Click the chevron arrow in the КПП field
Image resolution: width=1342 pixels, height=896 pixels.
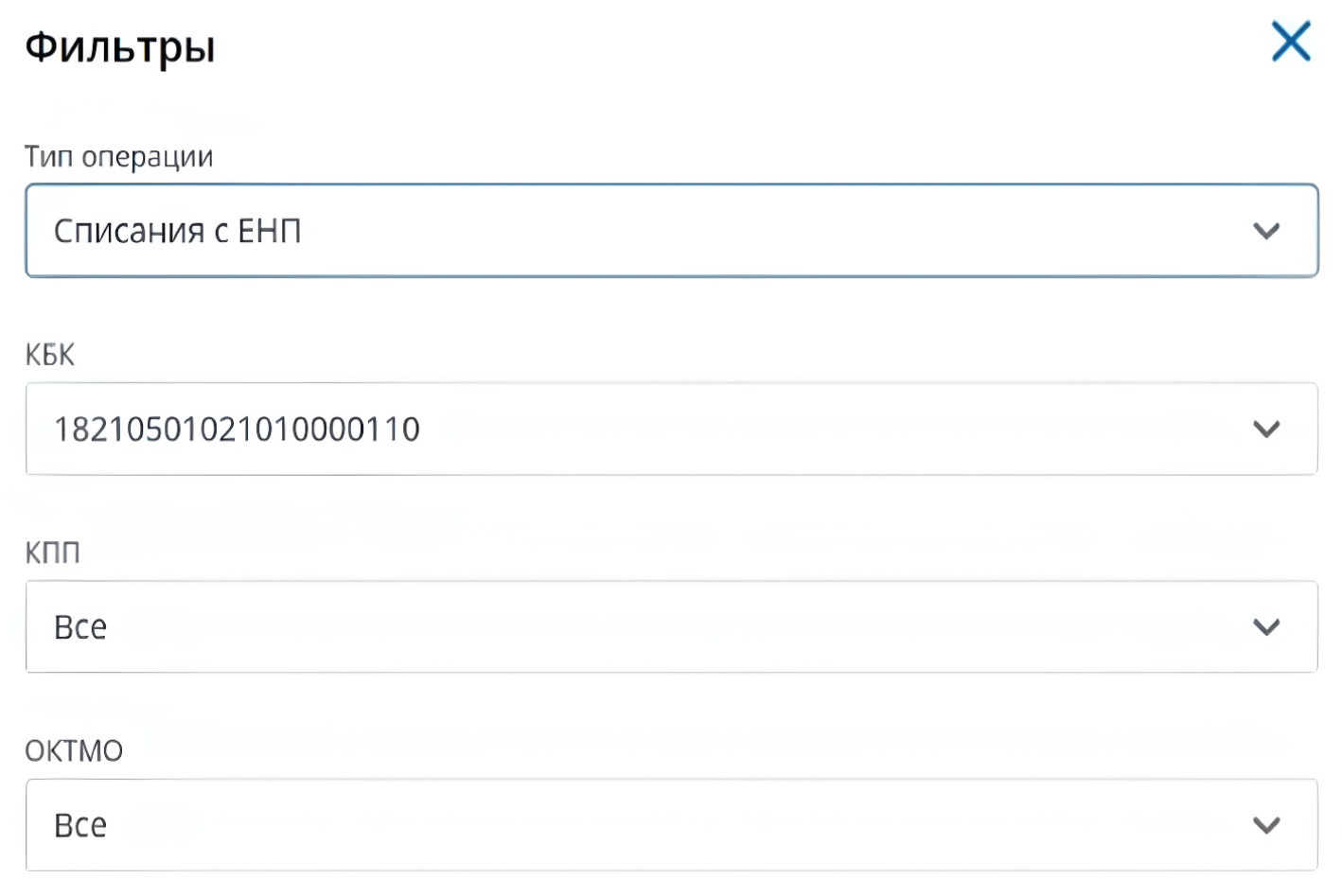[x=1265, y=626]
